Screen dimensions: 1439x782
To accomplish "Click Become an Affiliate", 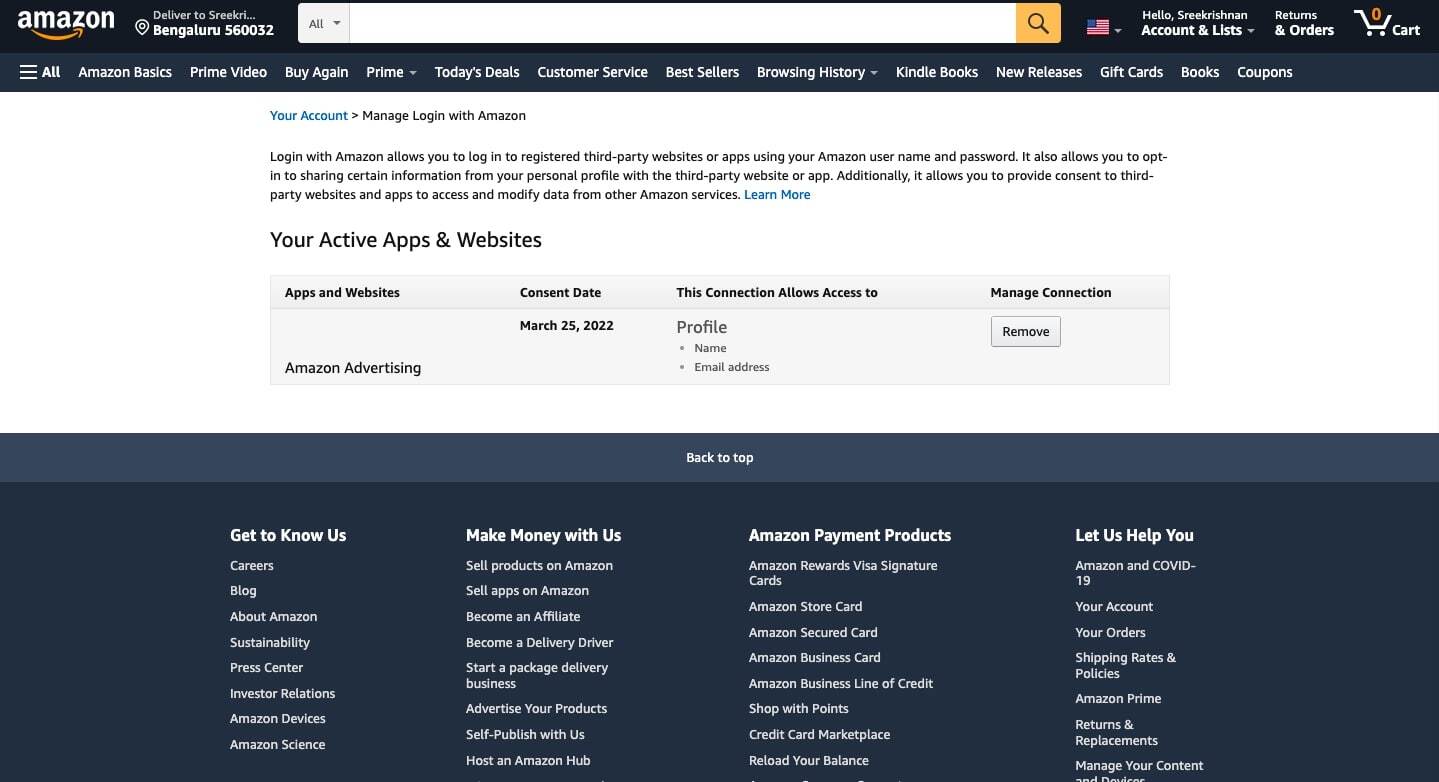I will pyautogui.click(x=523, y=617).
